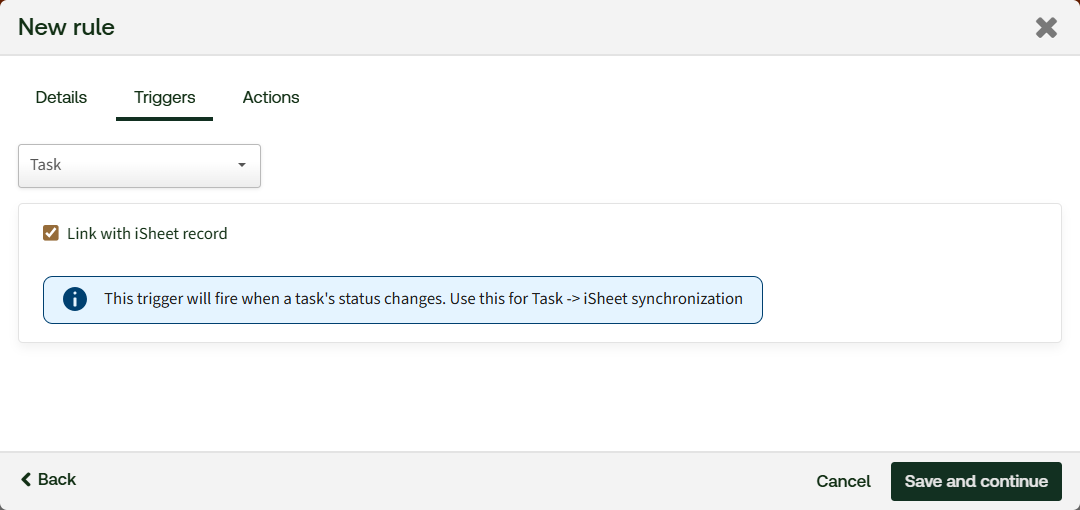This screenshot has width=1080, height=510.
Task: Switch to the Details tab
Action: pos(61,98)
